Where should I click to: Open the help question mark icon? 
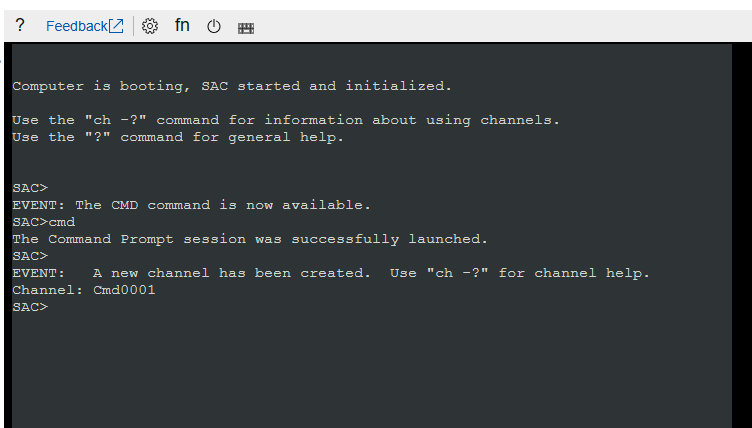20,26
